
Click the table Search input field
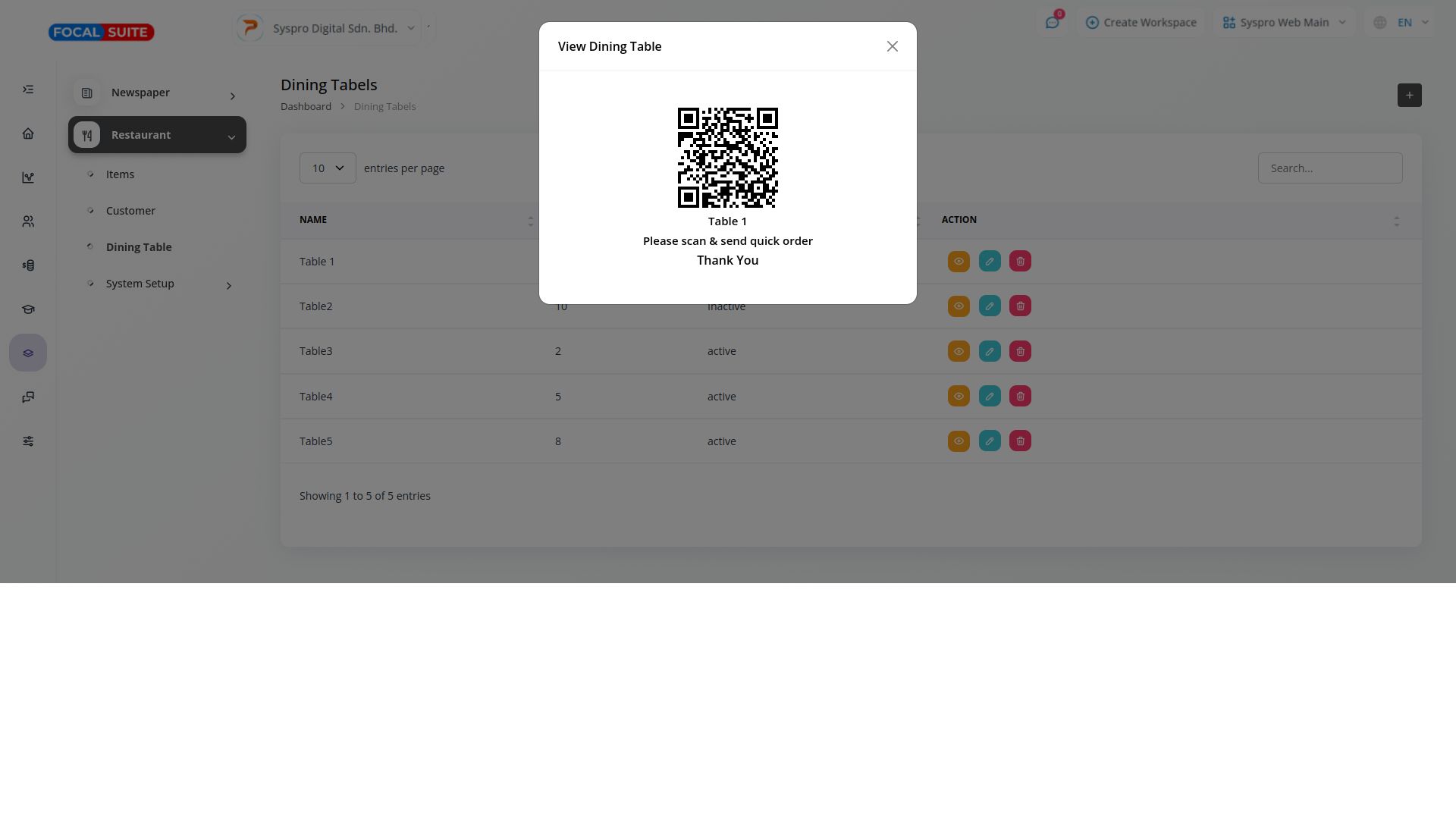(1329, 168)
